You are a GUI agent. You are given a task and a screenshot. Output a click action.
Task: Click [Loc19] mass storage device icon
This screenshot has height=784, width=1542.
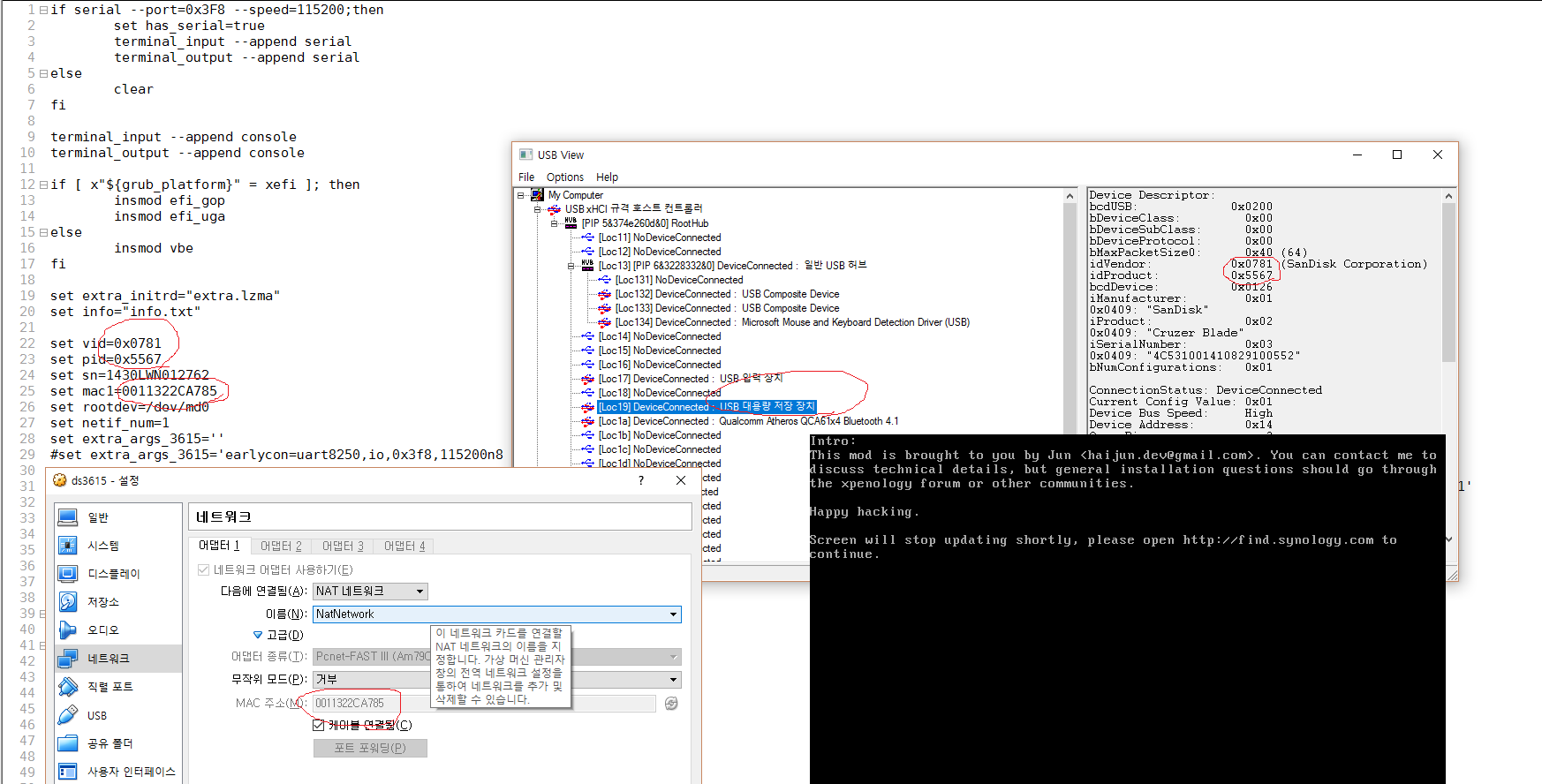(587, 407)
